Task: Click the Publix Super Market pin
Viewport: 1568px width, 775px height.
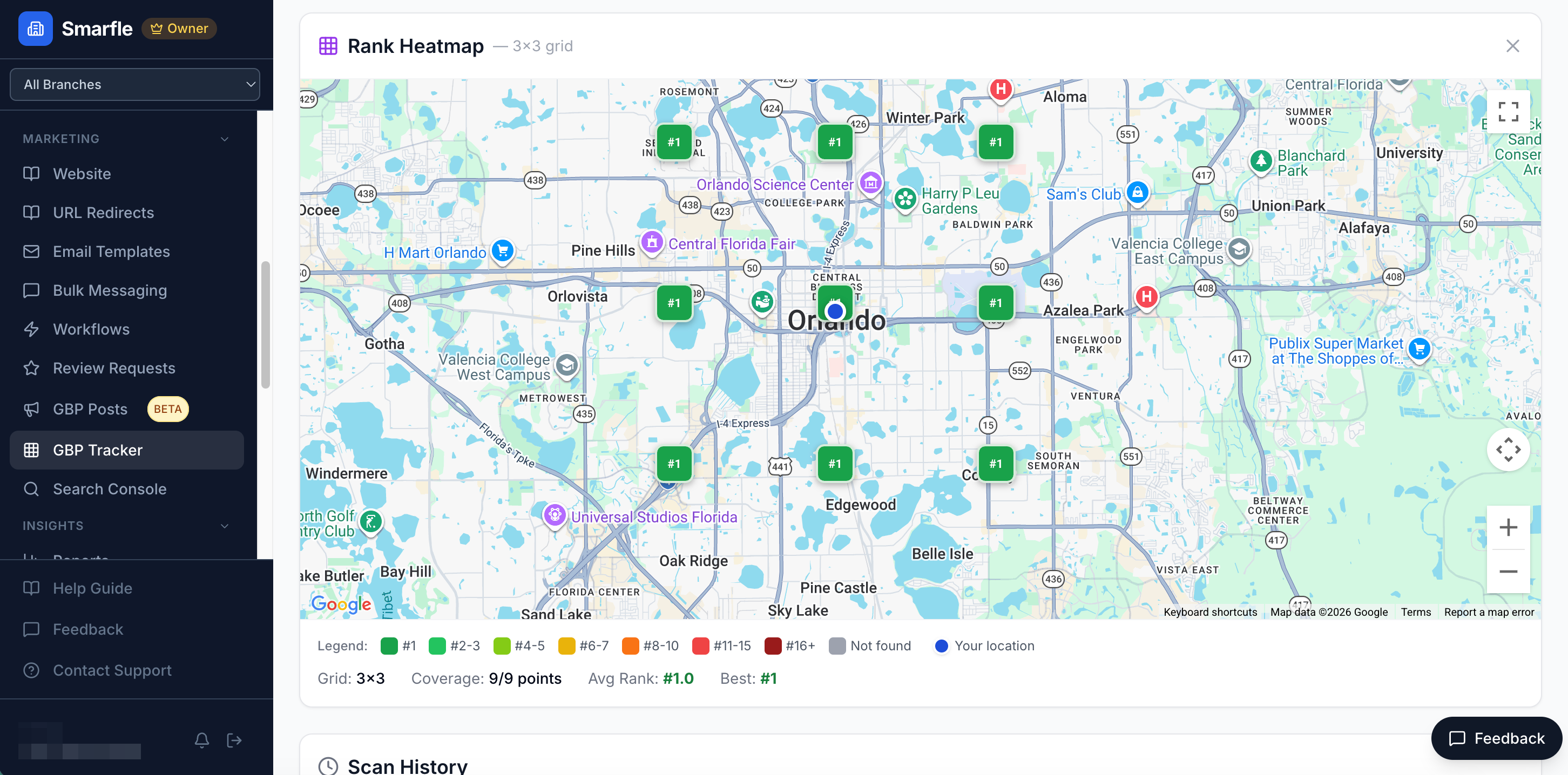Action: [x=1420, y=350]
